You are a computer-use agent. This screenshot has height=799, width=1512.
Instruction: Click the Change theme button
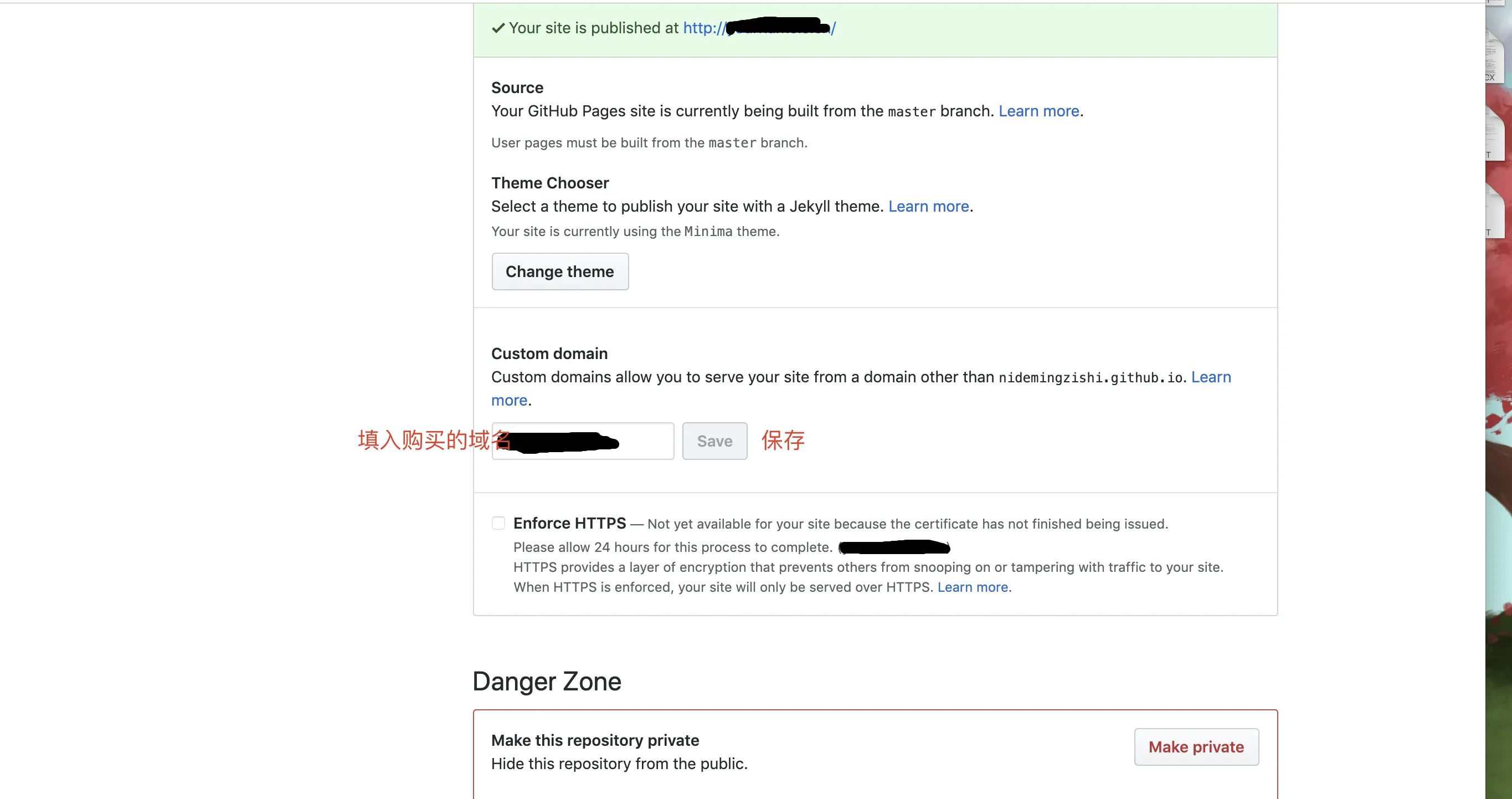coord(560,271)
